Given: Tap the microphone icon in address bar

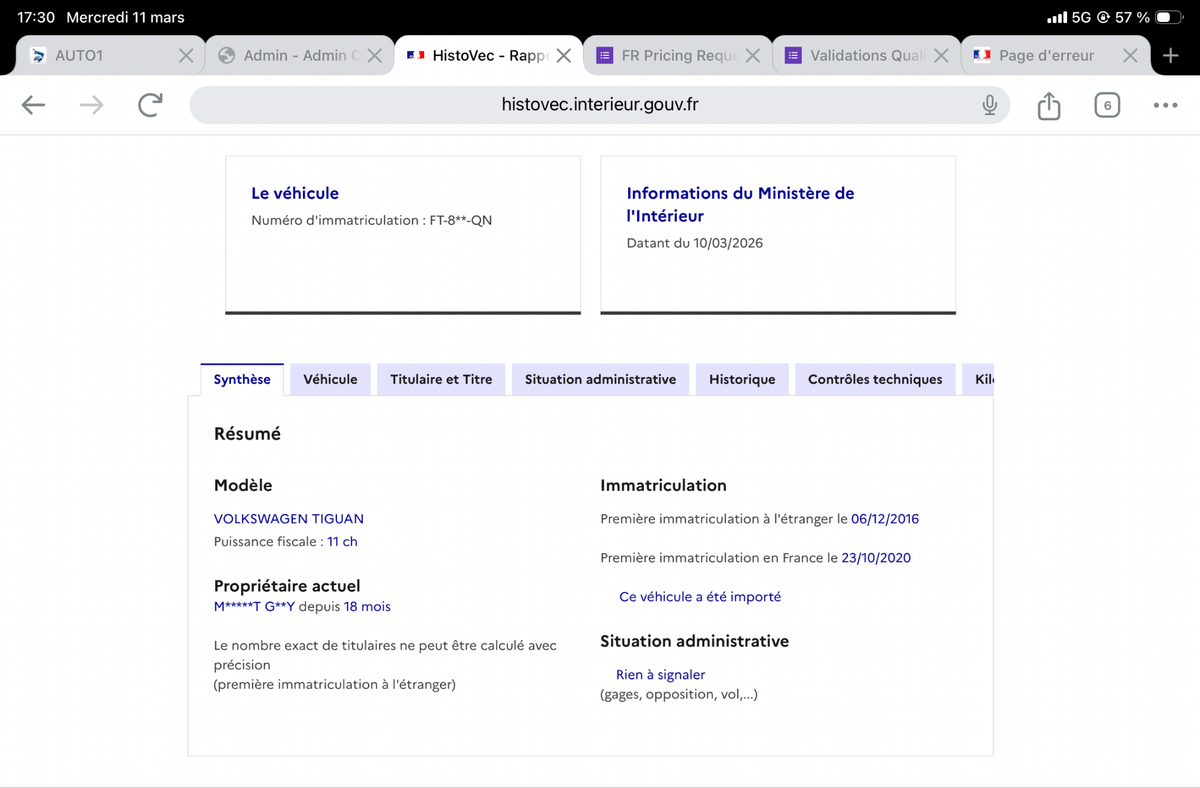Looking at the screenshot, I should [x=989, y=105].
